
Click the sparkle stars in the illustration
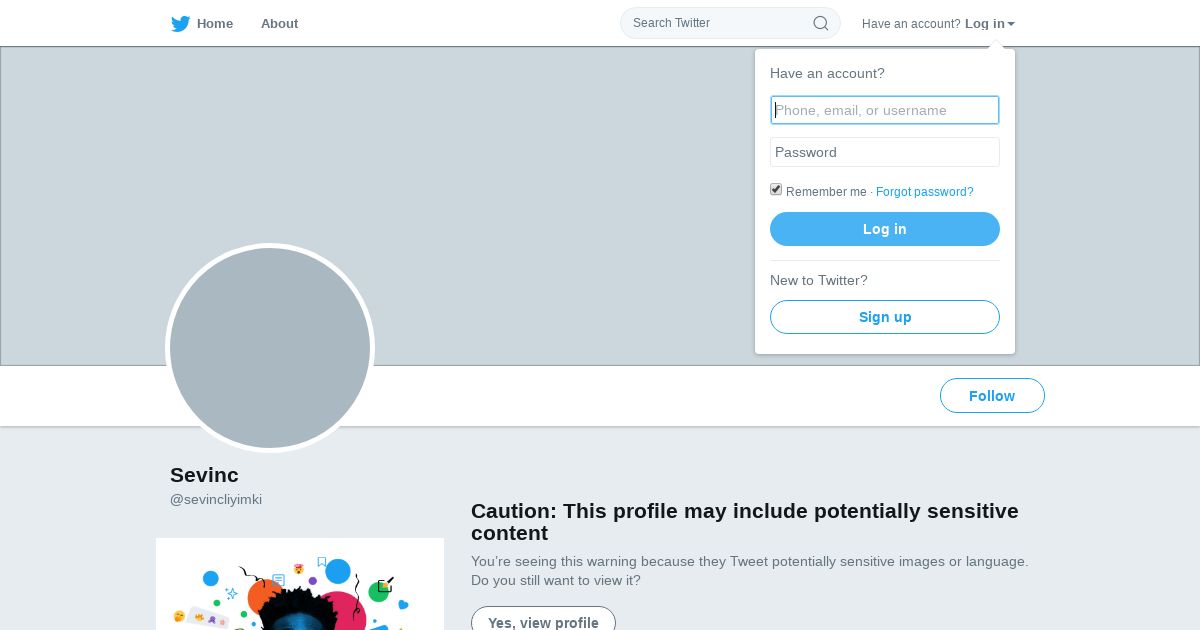click(x=232, y=594)
